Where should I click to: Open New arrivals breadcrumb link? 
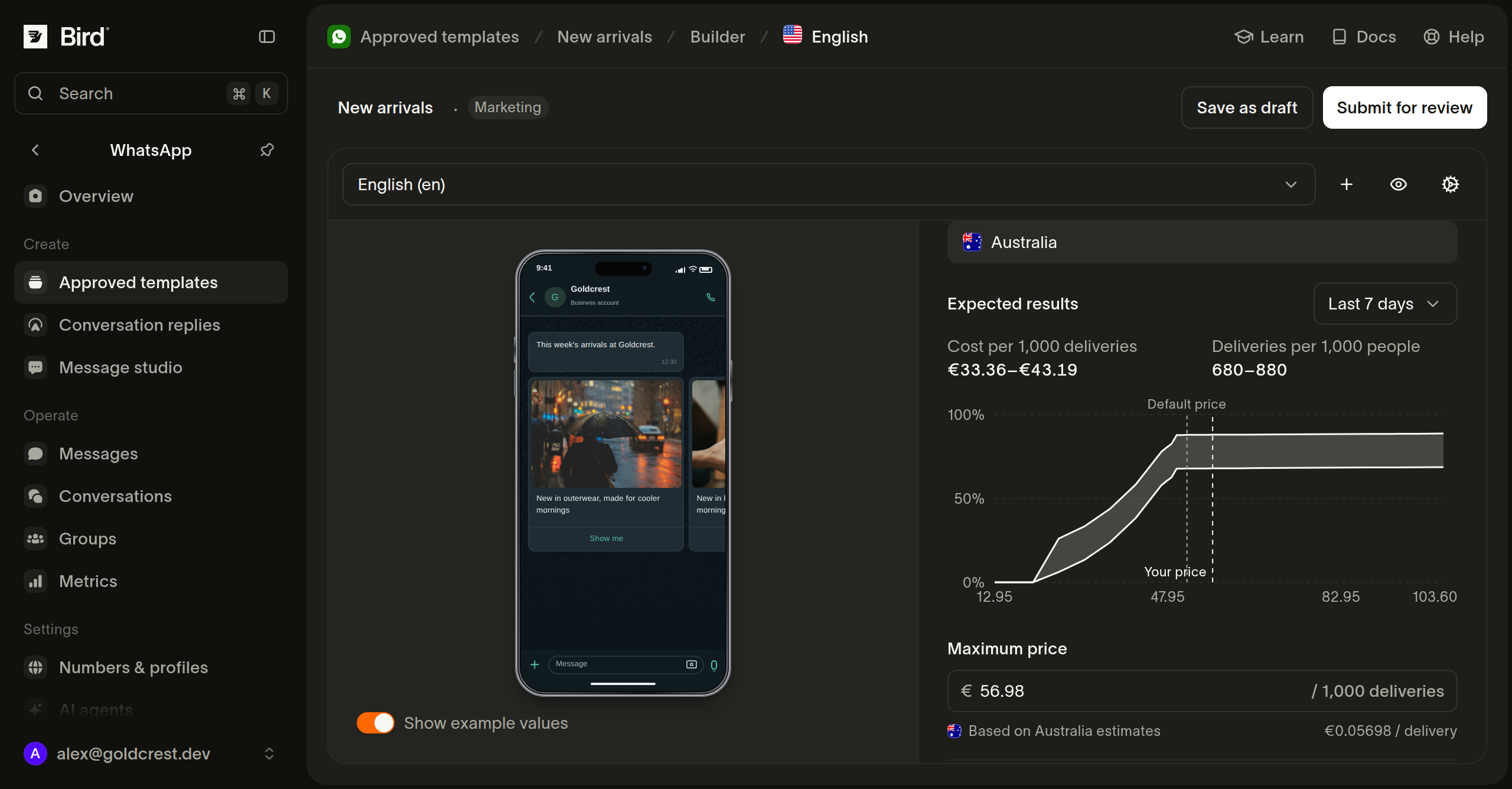tap(605, 37)
